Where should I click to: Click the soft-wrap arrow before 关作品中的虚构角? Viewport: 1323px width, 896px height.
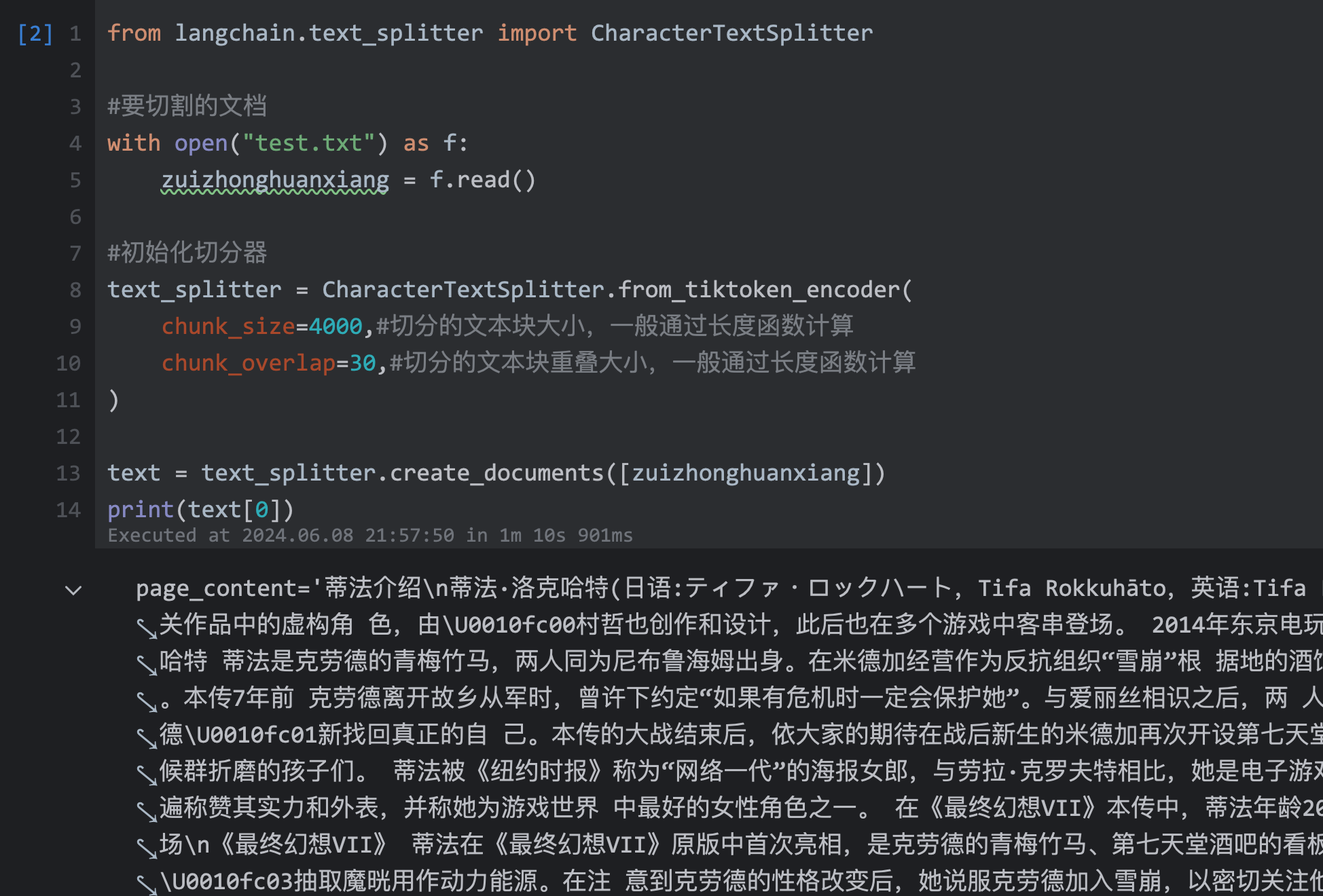point(146,628)
